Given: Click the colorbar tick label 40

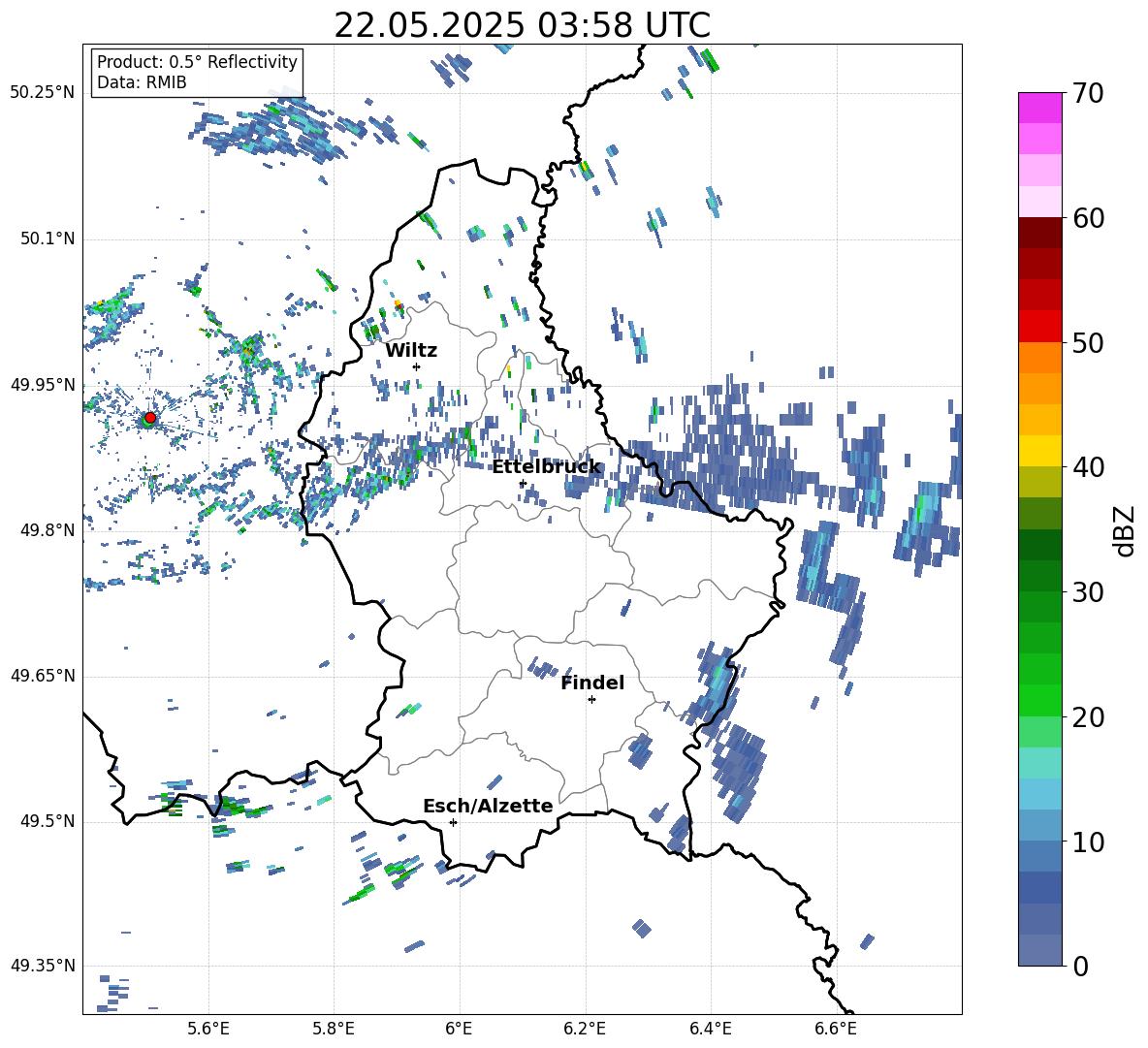Looking at the screenshot, I should tap(1089, 467).
